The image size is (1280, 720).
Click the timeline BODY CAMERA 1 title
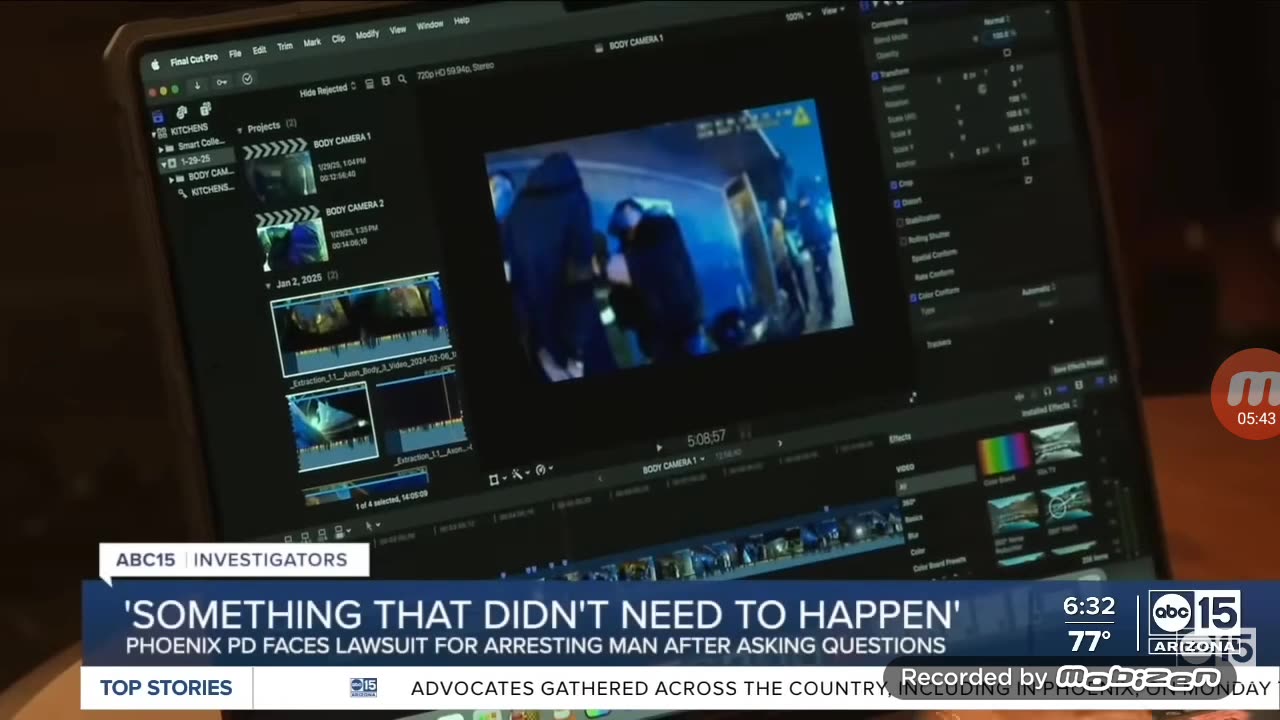[x=669, y=467]
